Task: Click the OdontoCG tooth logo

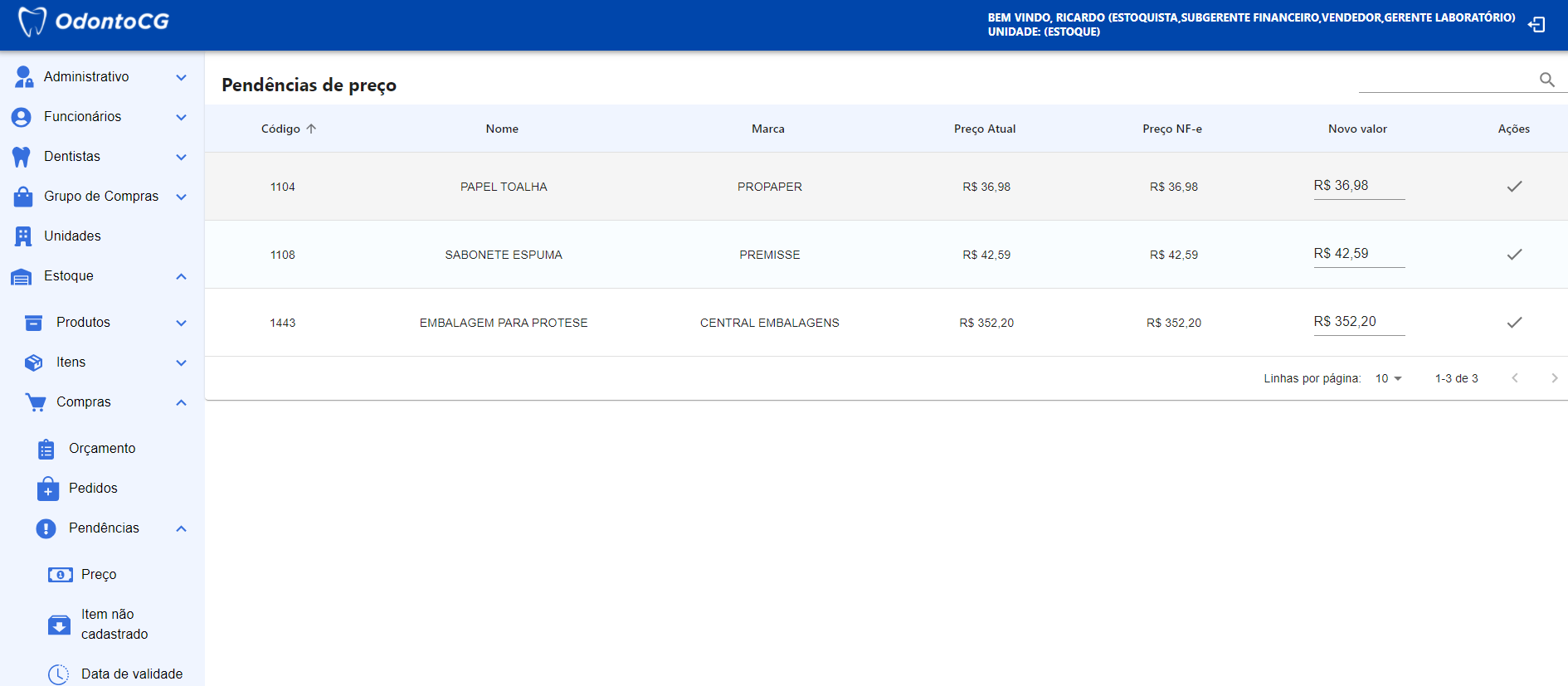Action: click(32, 22)
